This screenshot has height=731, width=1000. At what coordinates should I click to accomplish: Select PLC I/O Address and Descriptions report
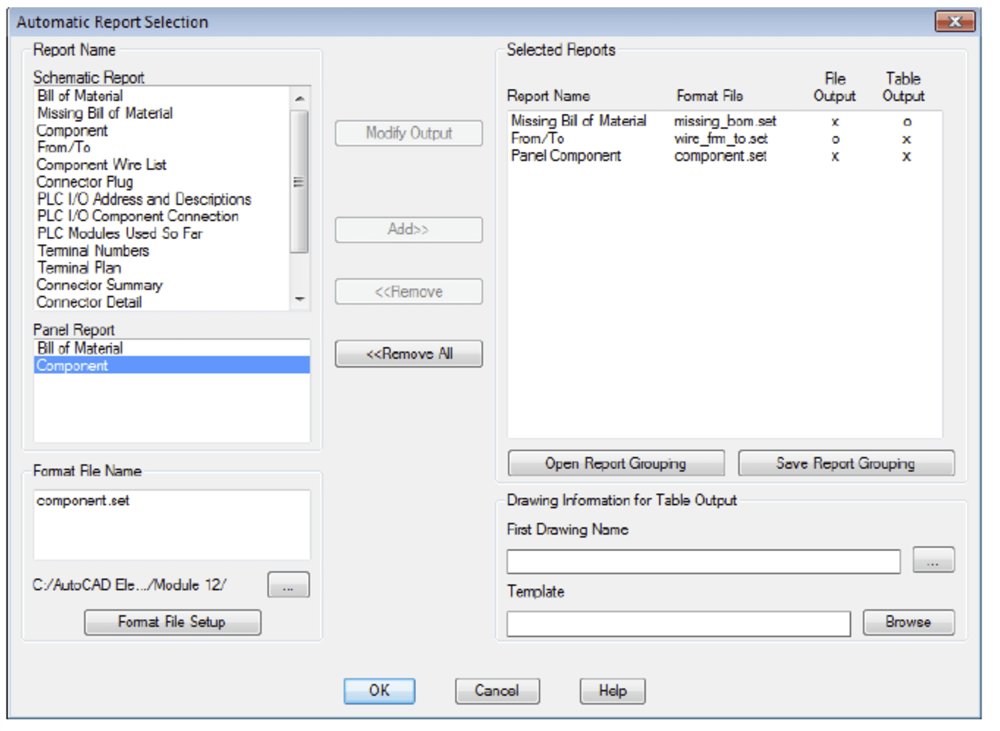pyautogui.click(x=144, y=199)
